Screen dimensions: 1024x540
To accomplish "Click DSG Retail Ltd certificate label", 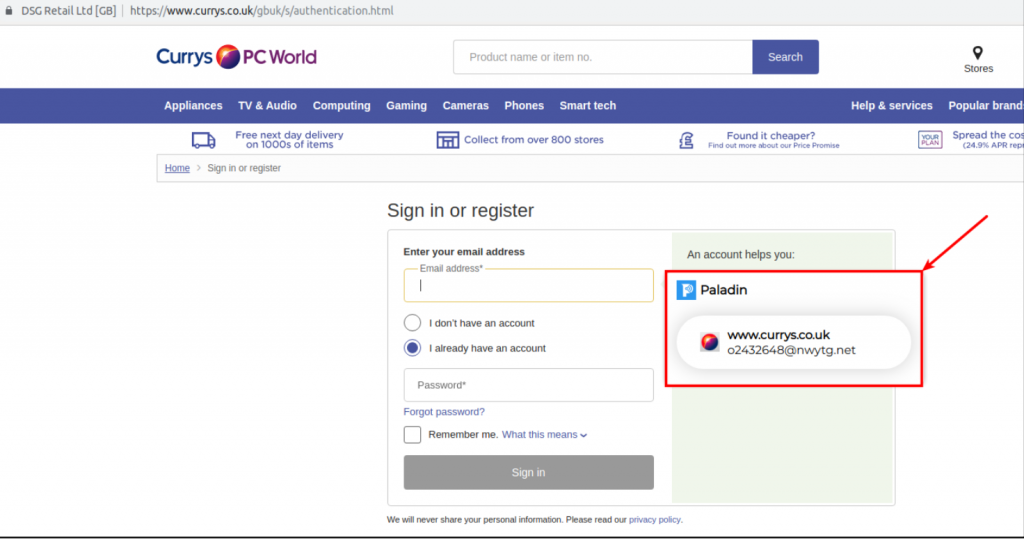I will [69, 10].
